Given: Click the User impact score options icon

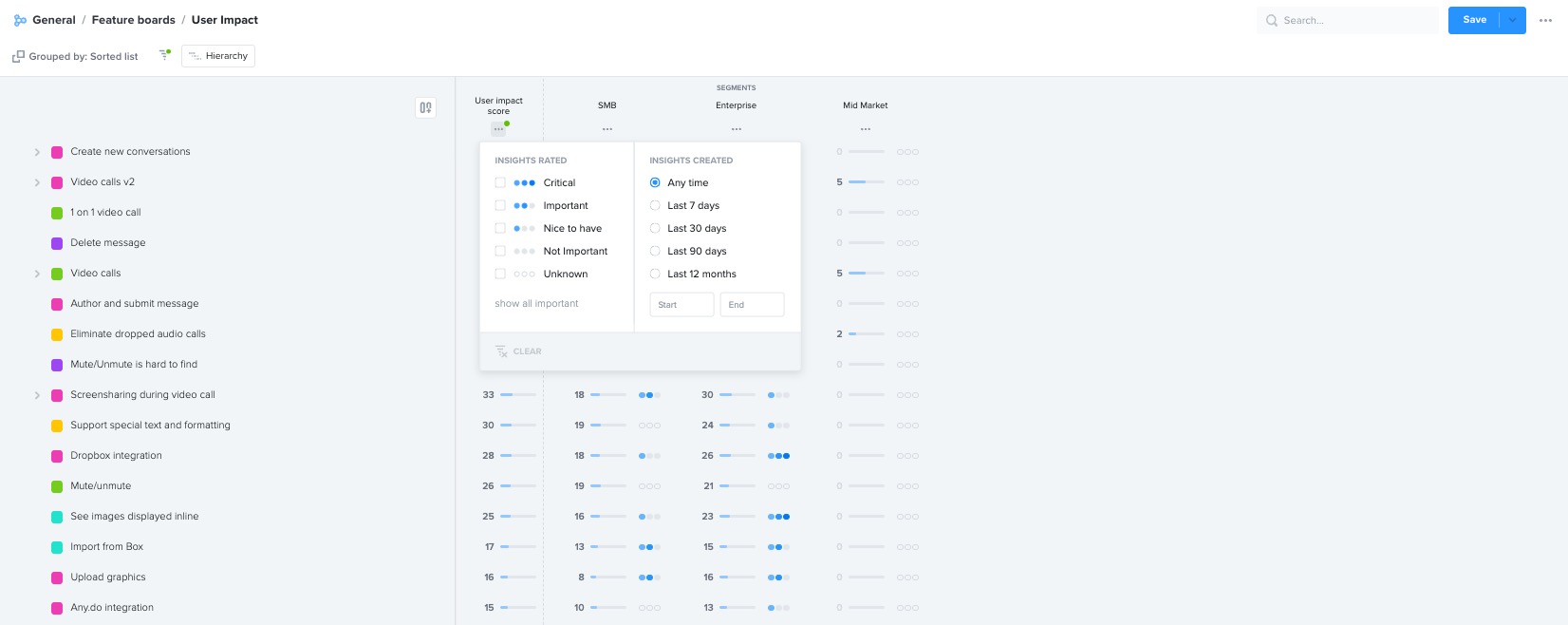Looking at the screenshot, I should click(498, 129).
